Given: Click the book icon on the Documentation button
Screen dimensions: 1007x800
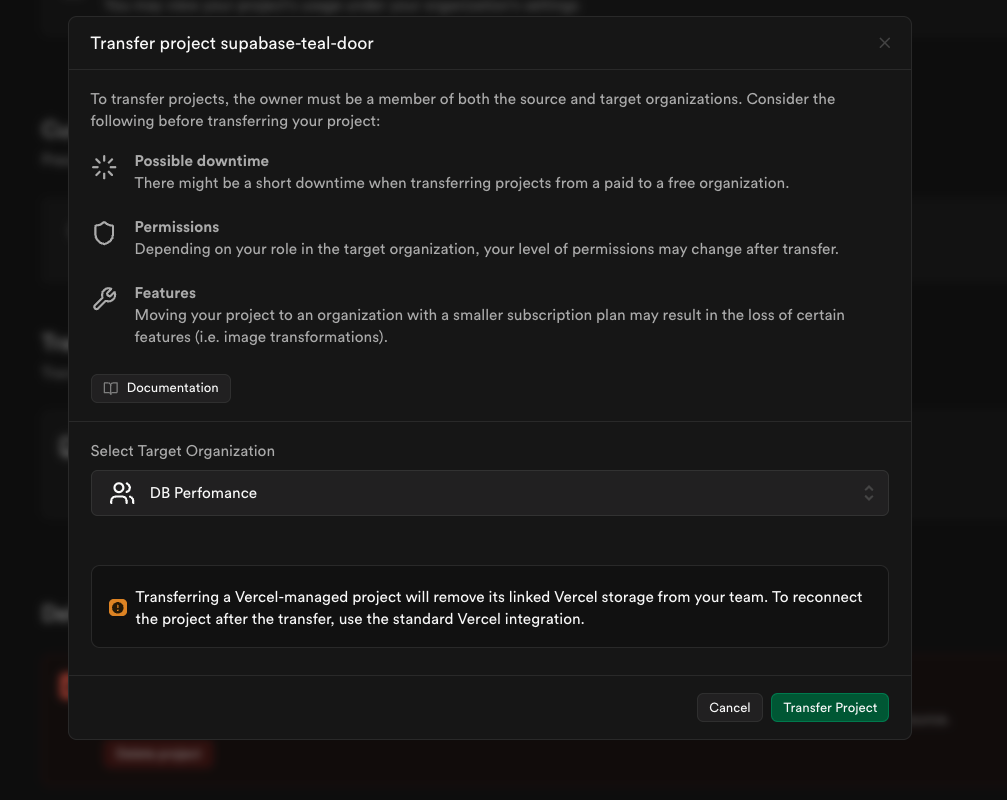Looking at the screenshot, I should (110, 388).
